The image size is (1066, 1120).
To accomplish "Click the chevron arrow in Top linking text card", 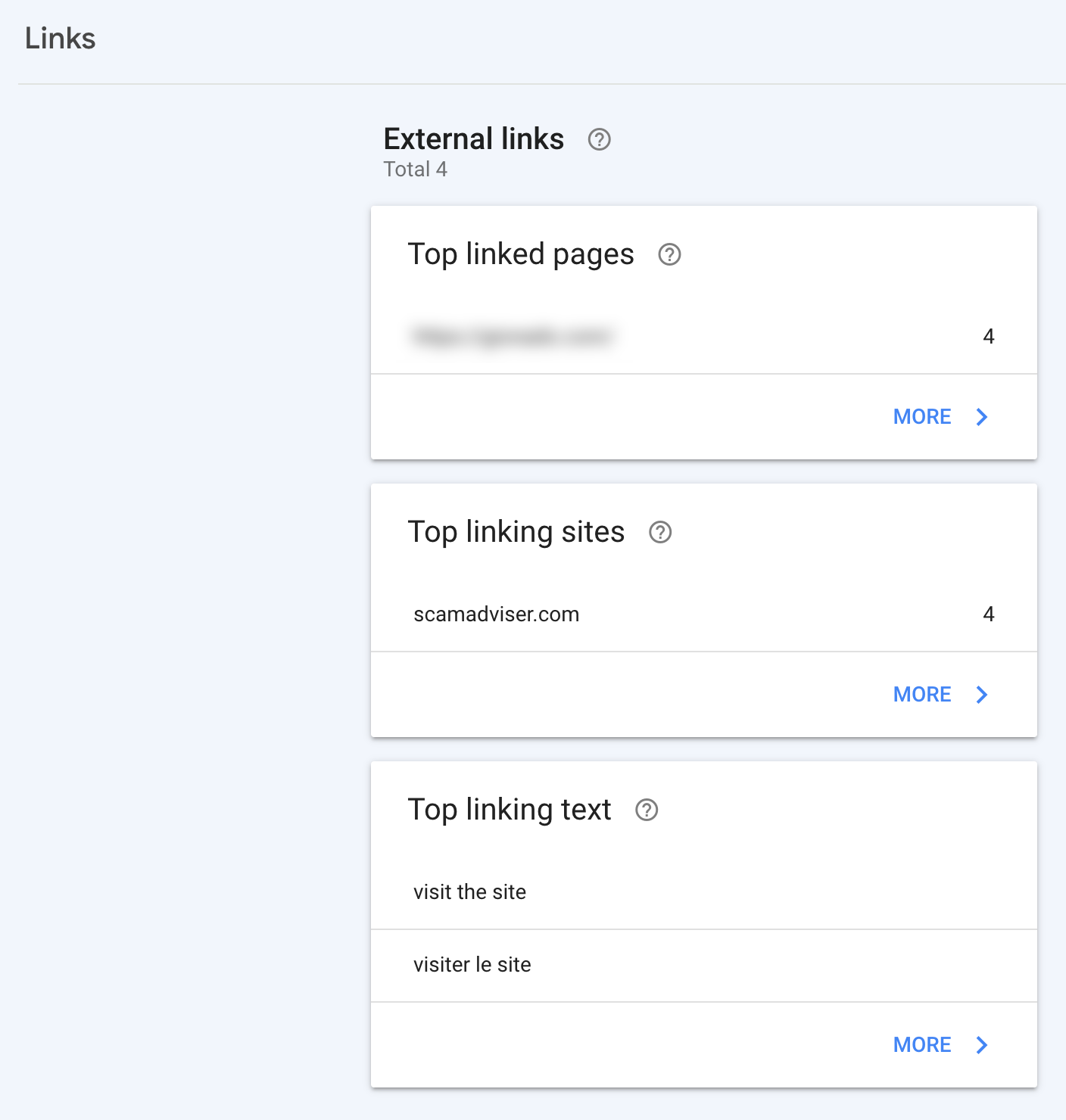I will [982, 1045].
